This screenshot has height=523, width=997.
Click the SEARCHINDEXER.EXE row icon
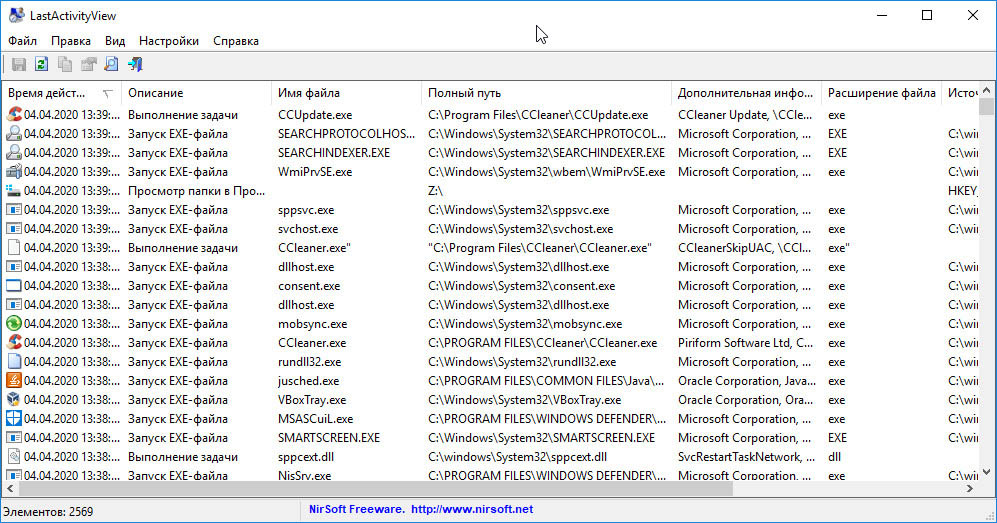14,153
